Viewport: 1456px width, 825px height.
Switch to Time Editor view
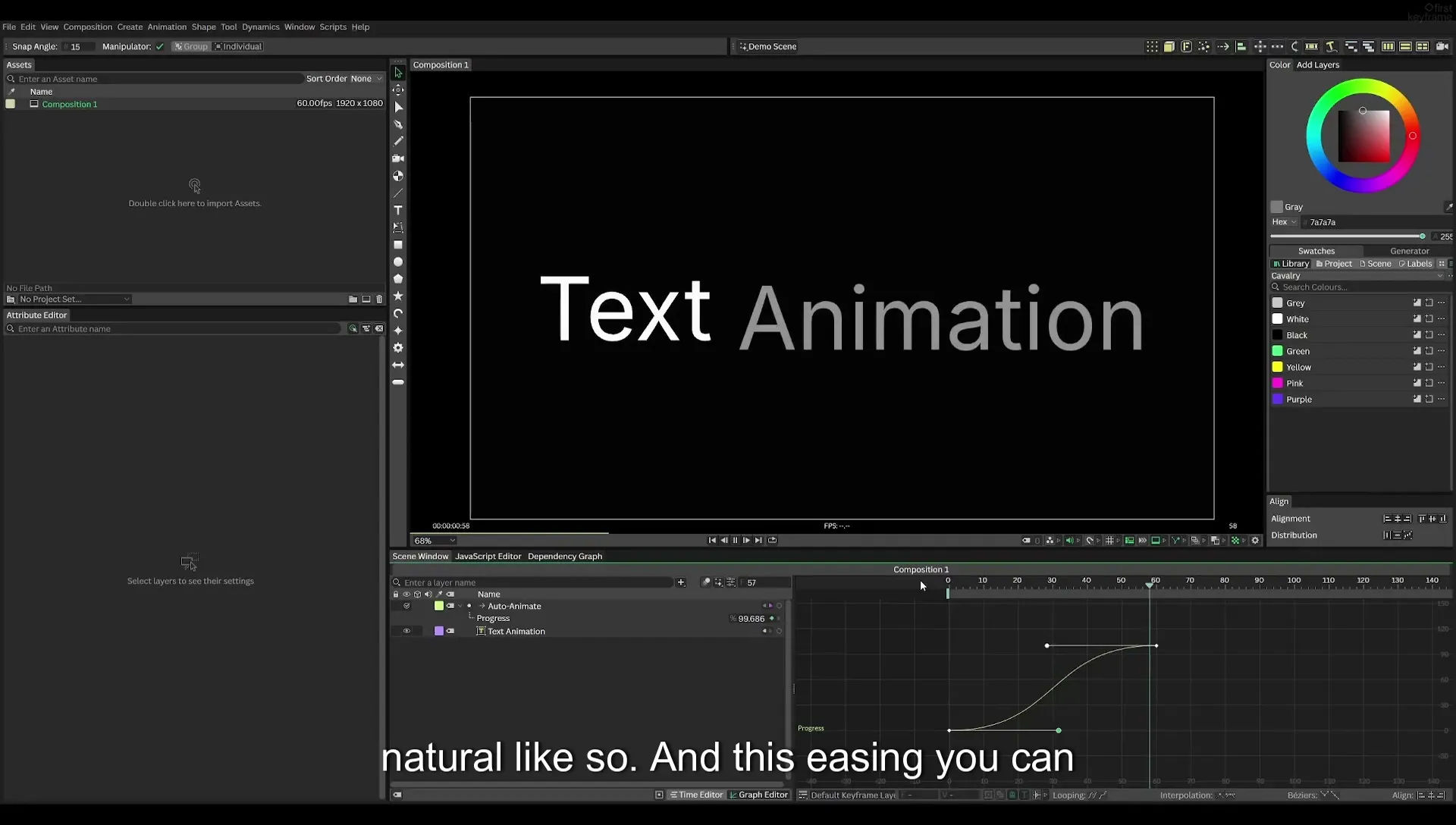(696, 795)
